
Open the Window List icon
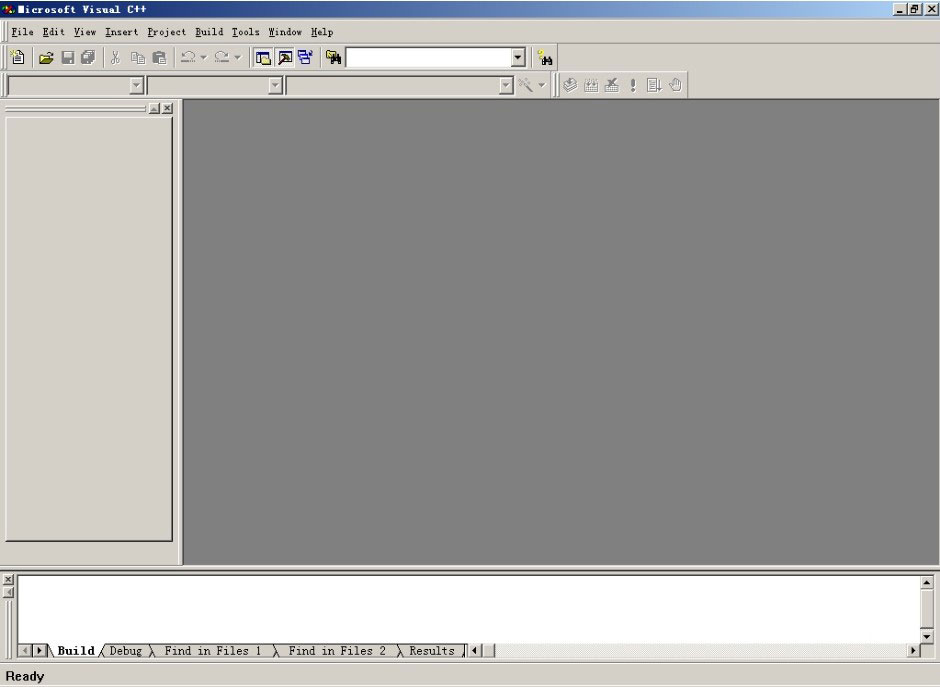click(x=305, y=58)
